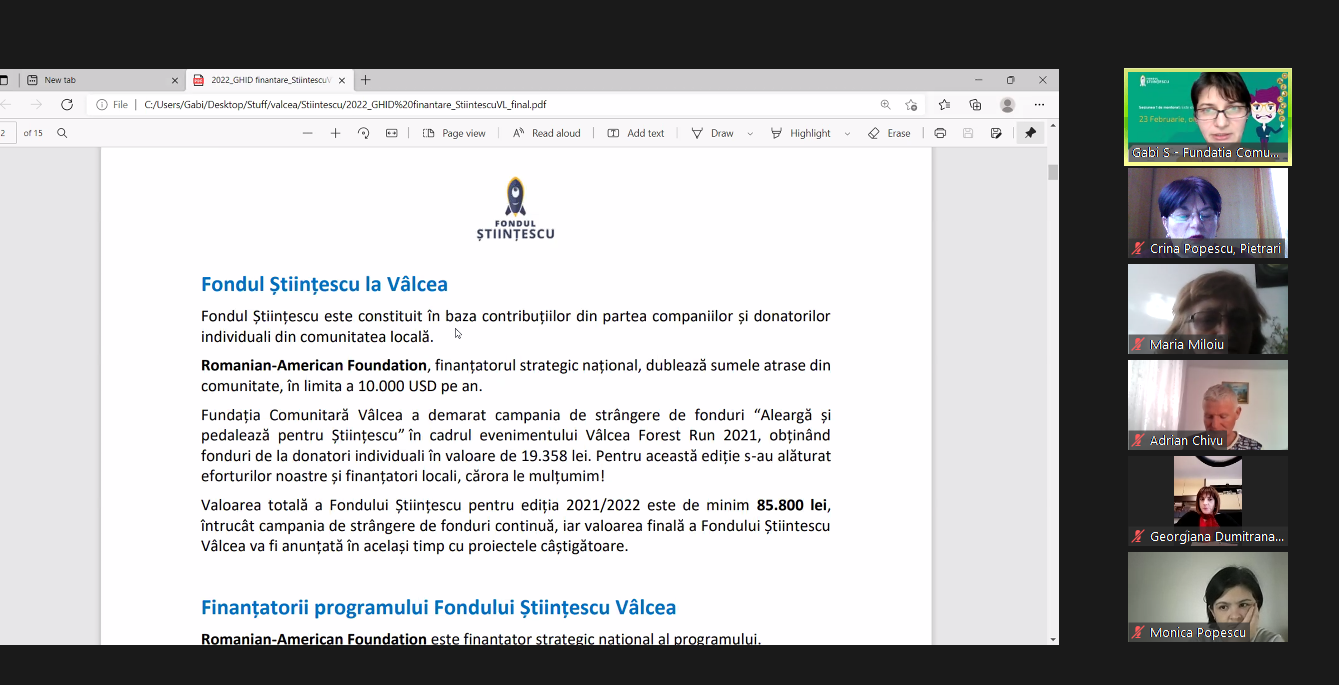
Task: Add page to favorites star icon
Action: (912, 104)
